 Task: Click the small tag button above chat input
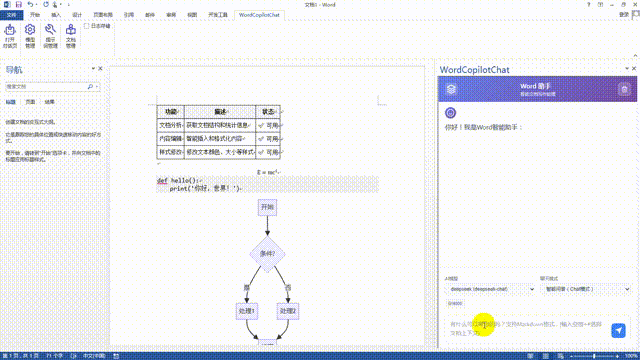pos(455,303)
